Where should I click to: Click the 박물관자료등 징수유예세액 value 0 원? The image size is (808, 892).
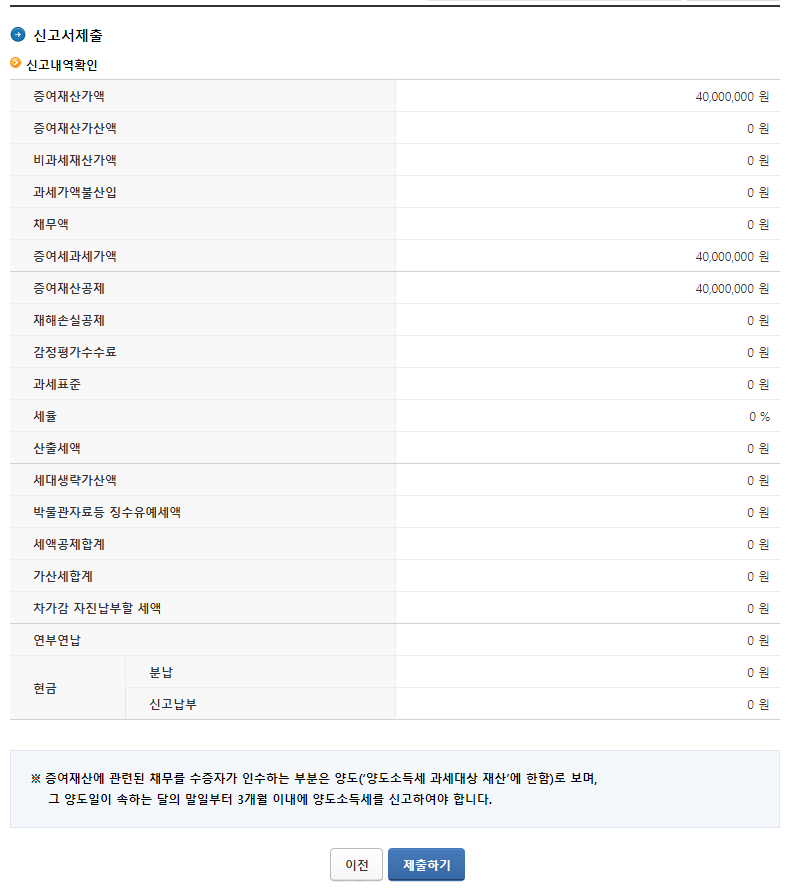click(x=758, y=513)
